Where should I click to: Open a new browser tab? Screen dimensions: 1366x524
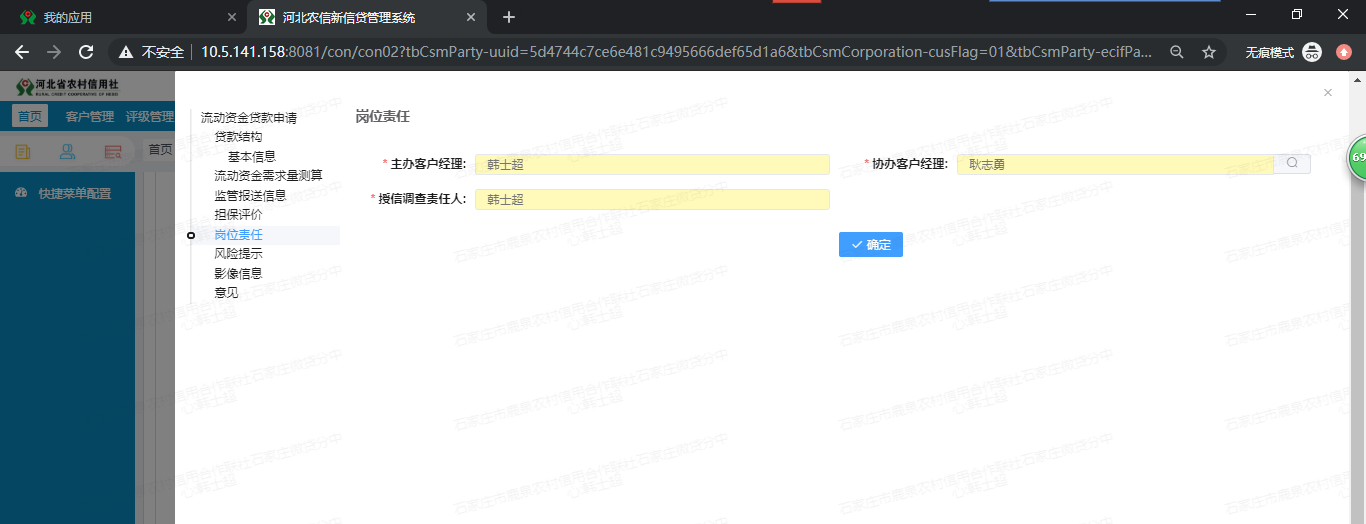pos(509,17)
